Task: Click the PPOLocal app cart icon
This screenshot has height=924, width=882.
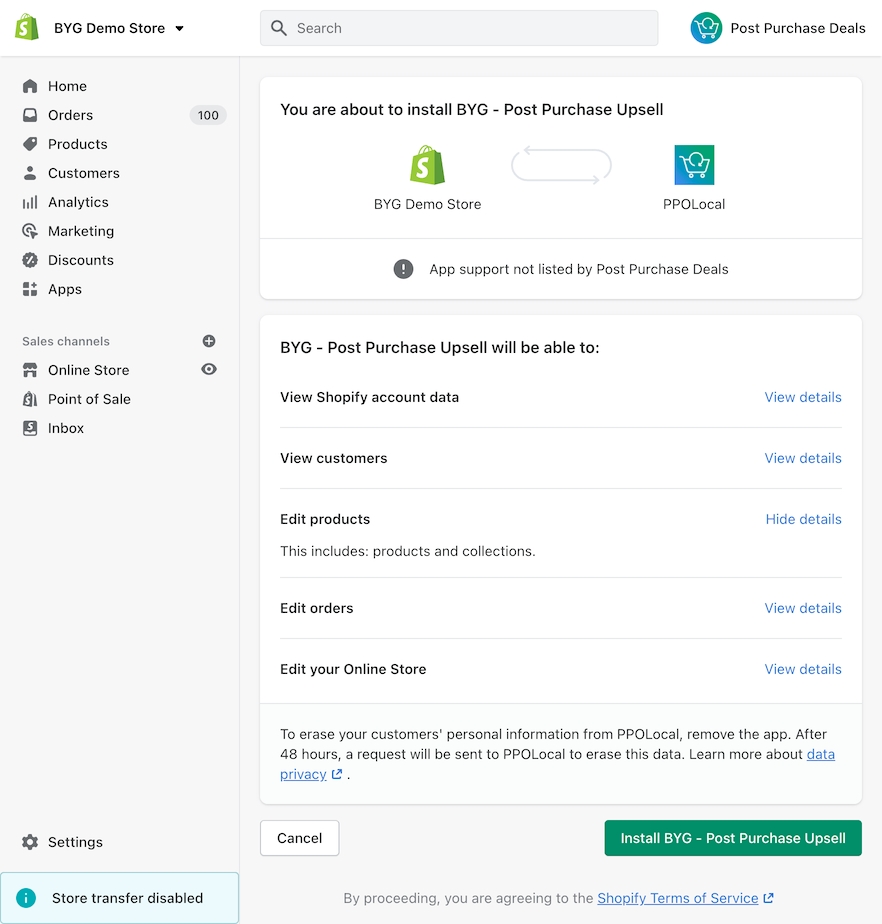Action: coord(694,165)
